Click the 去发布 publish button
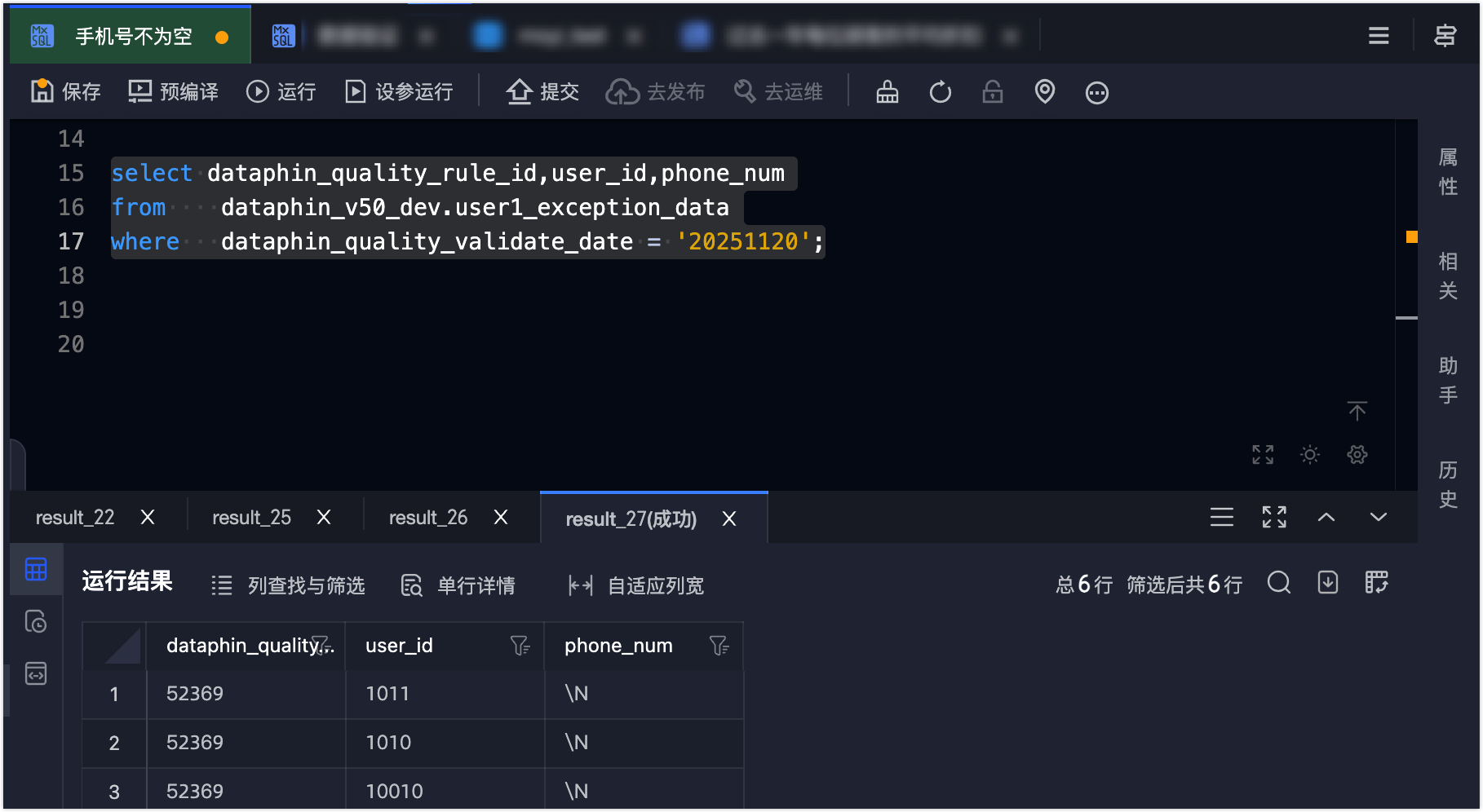 pos(655,92)
